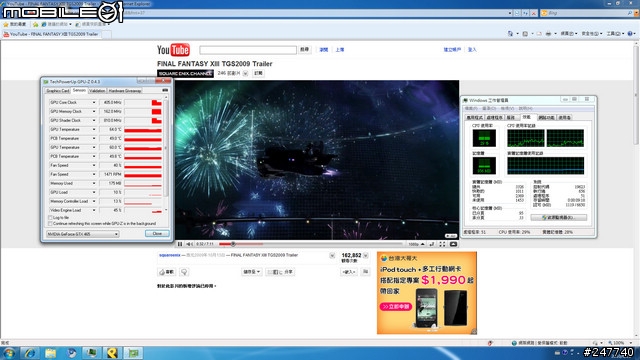Click the 登入 sign-in link
The width and height of the screenshot is (640, 360).
[472, 50]
